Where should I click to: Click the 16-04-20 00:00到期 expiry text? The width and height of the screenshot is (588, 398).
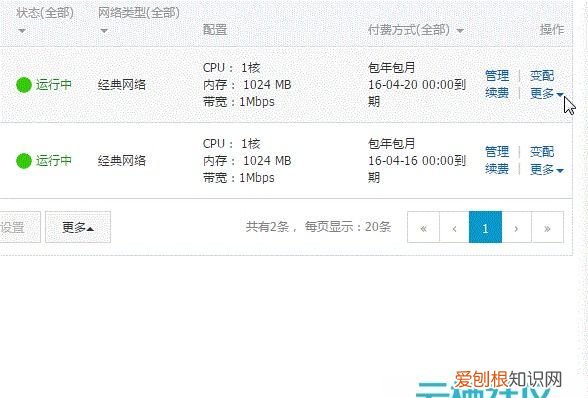(417, 93)
